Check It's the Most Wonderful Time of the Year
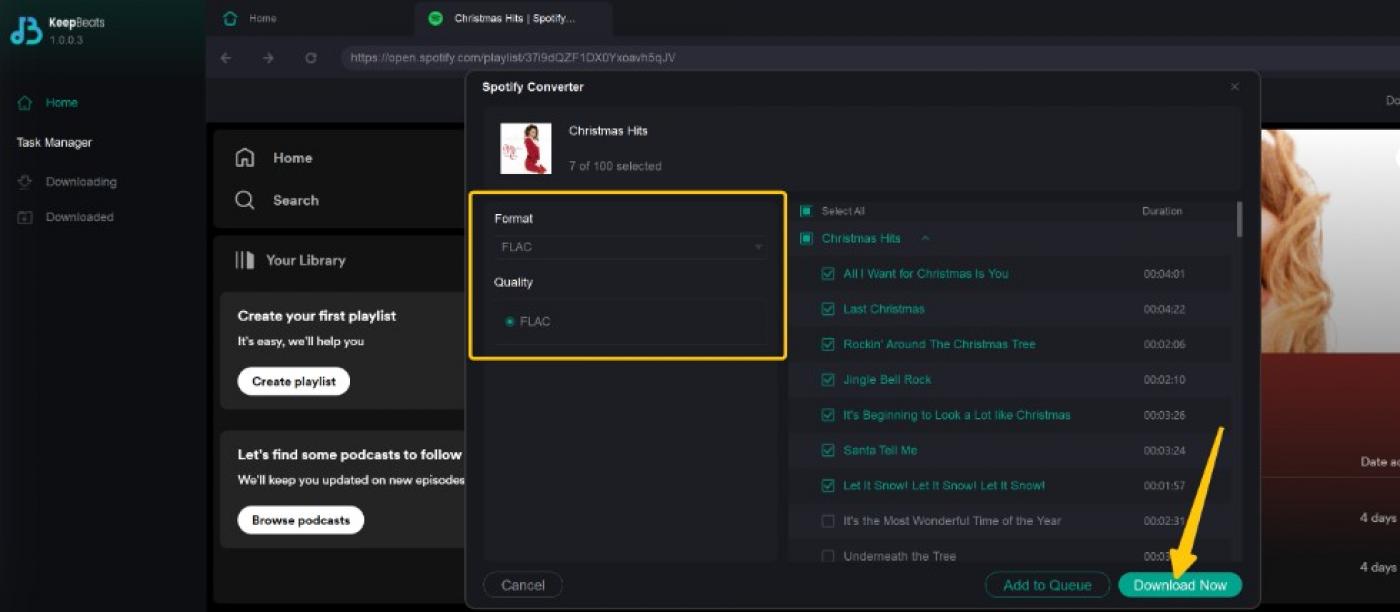 [828, 521]
